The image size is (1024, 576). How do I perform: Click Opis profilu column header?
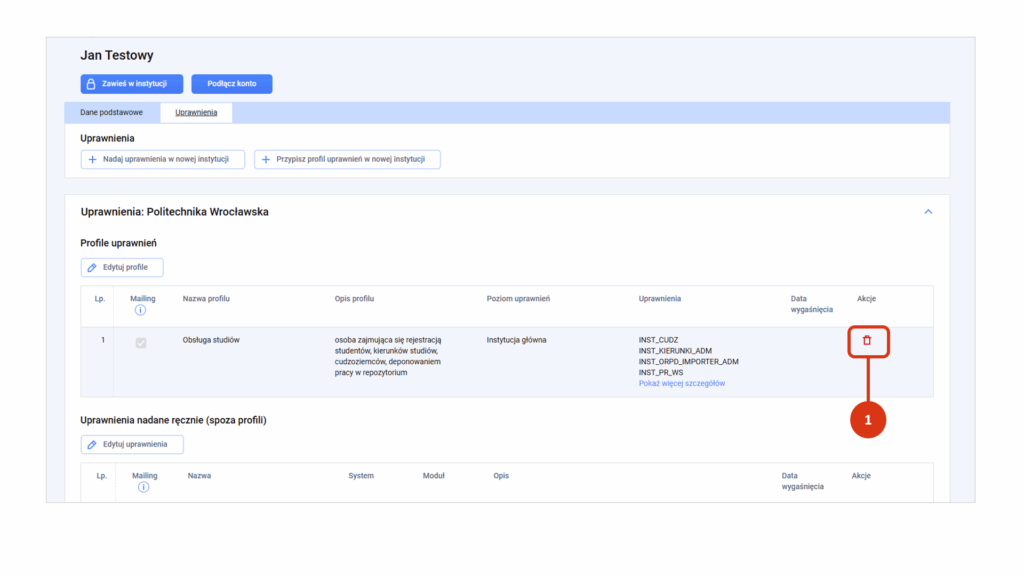click(x=355, y=298)
